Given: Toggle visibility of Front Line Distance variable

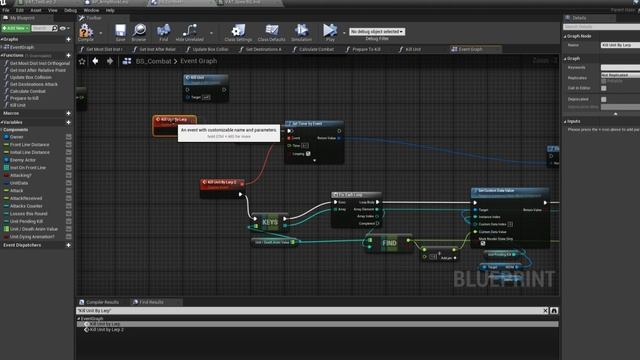Looking at the screenshot, I should [69, 144].
